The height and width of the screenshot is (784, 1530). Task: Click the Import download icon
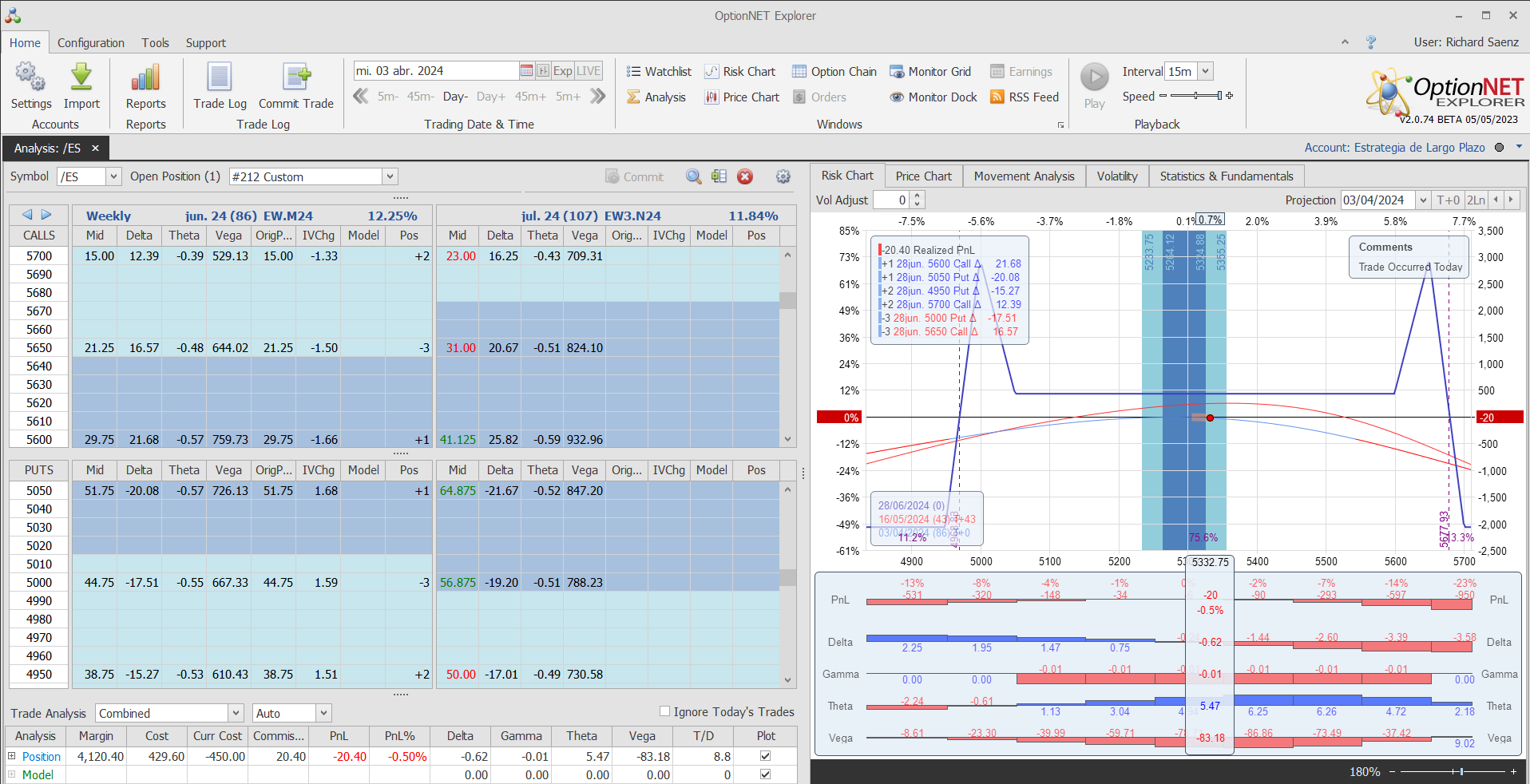pyautogui.click(x=81, y=78)
